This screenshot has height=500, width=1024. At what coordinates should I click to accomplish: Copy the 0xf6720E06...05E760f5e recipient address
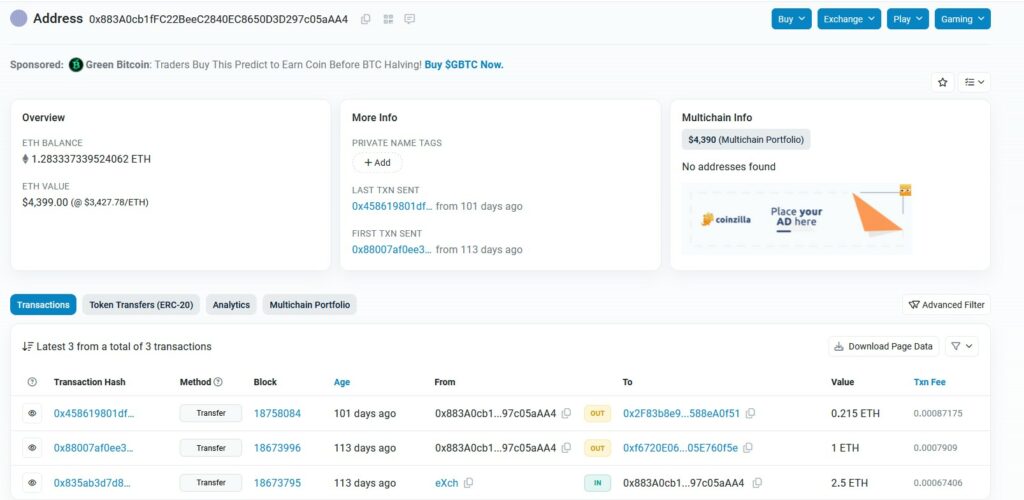(749, 448)
